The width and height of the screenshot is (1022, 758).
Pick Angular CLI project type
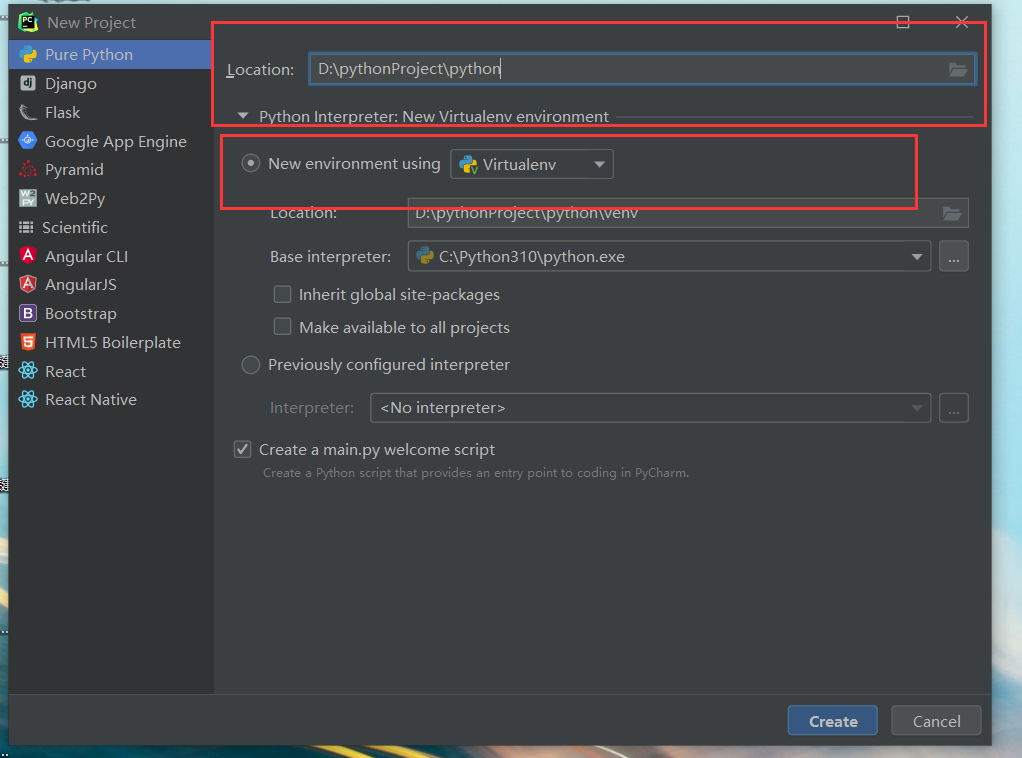pos(111,256)
